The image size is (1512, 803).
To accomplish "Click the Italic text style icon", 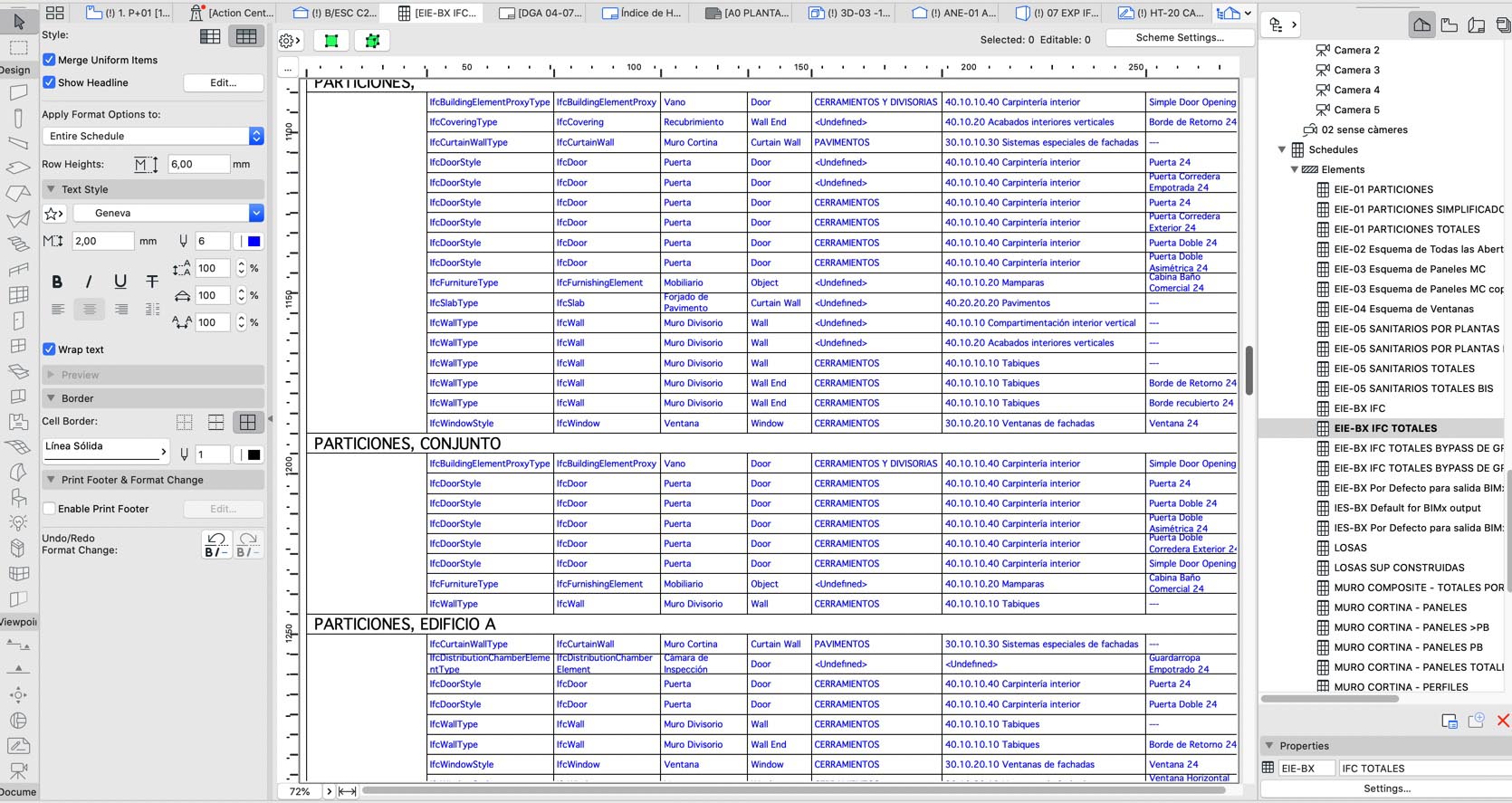I will [88, 282].
